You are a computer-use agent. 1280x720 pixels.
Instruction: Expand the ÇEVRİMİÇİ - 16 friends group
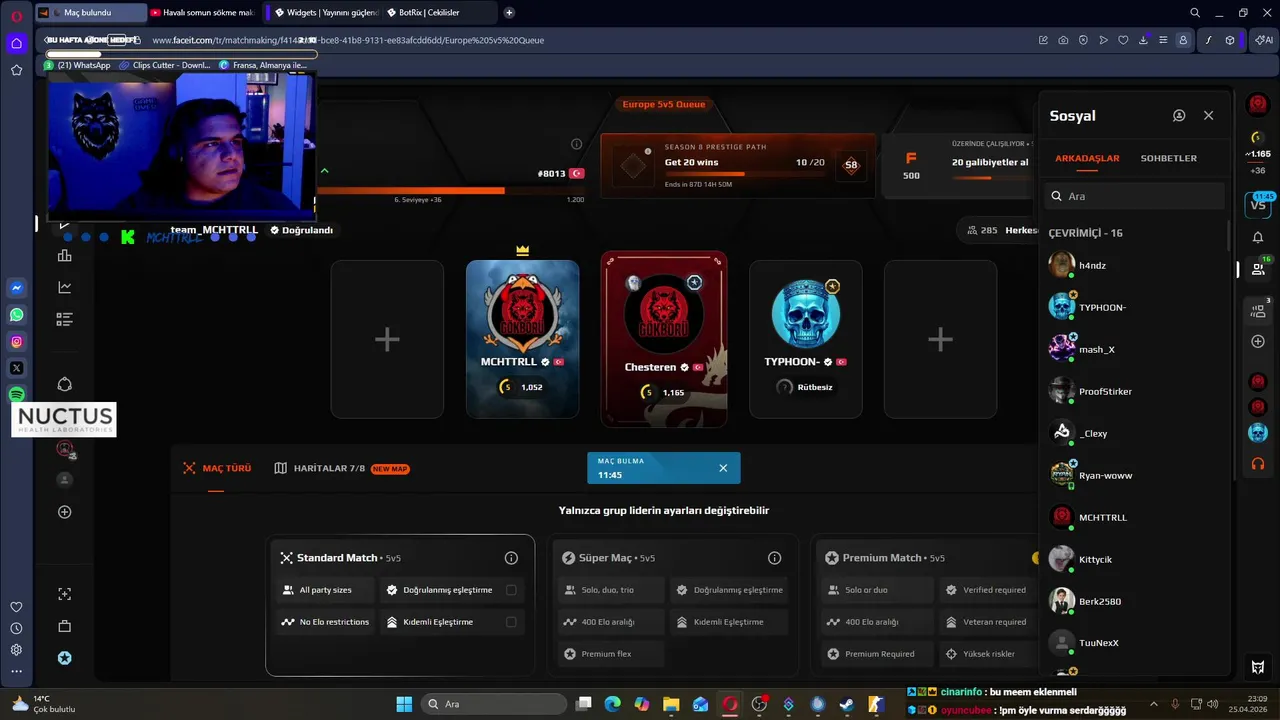pos(1085,233)
